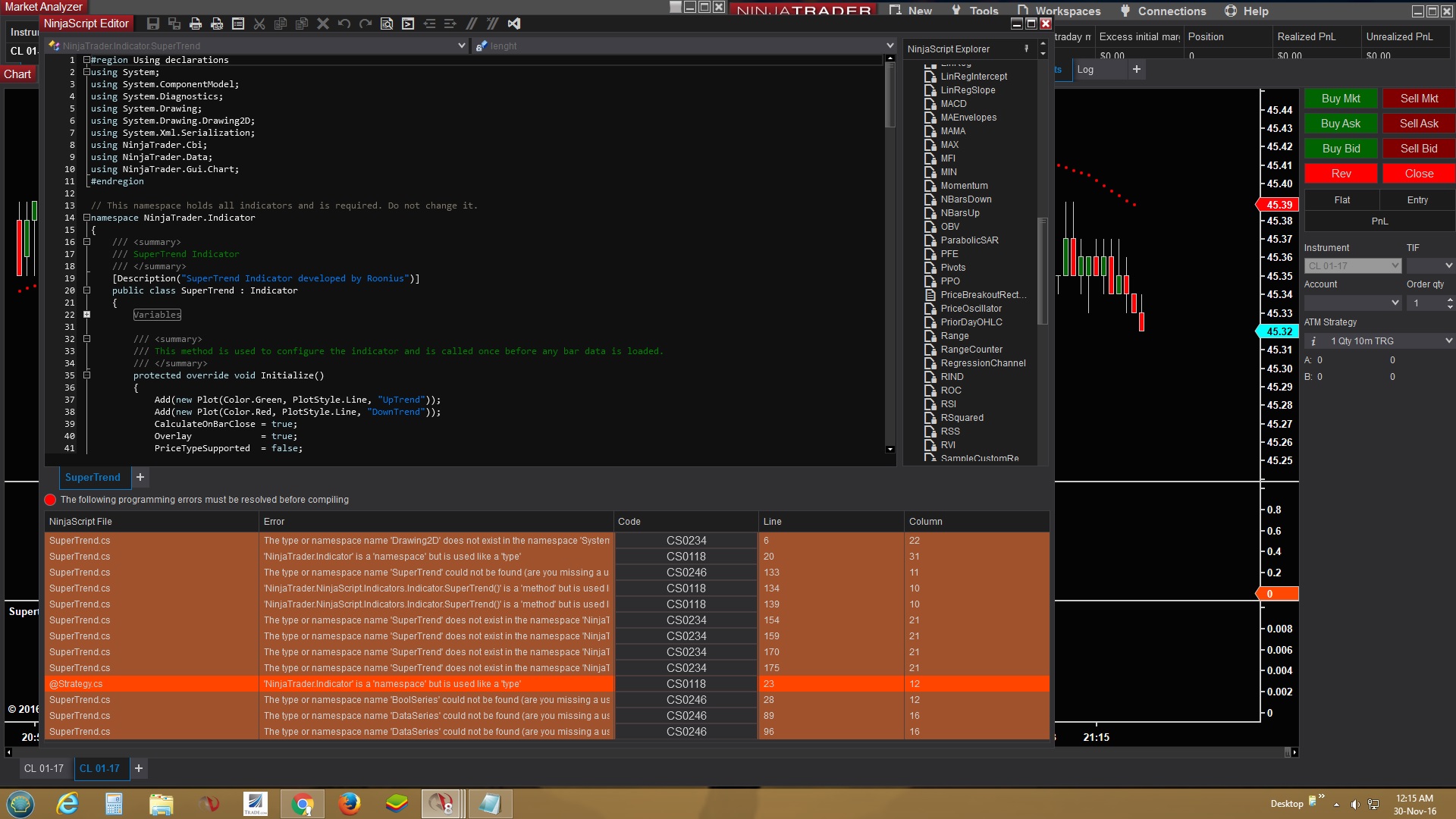Viewport: 1456px width, 819px height.
Task: Sort errors by the Code column header
Action: click(x=686, y=522)
